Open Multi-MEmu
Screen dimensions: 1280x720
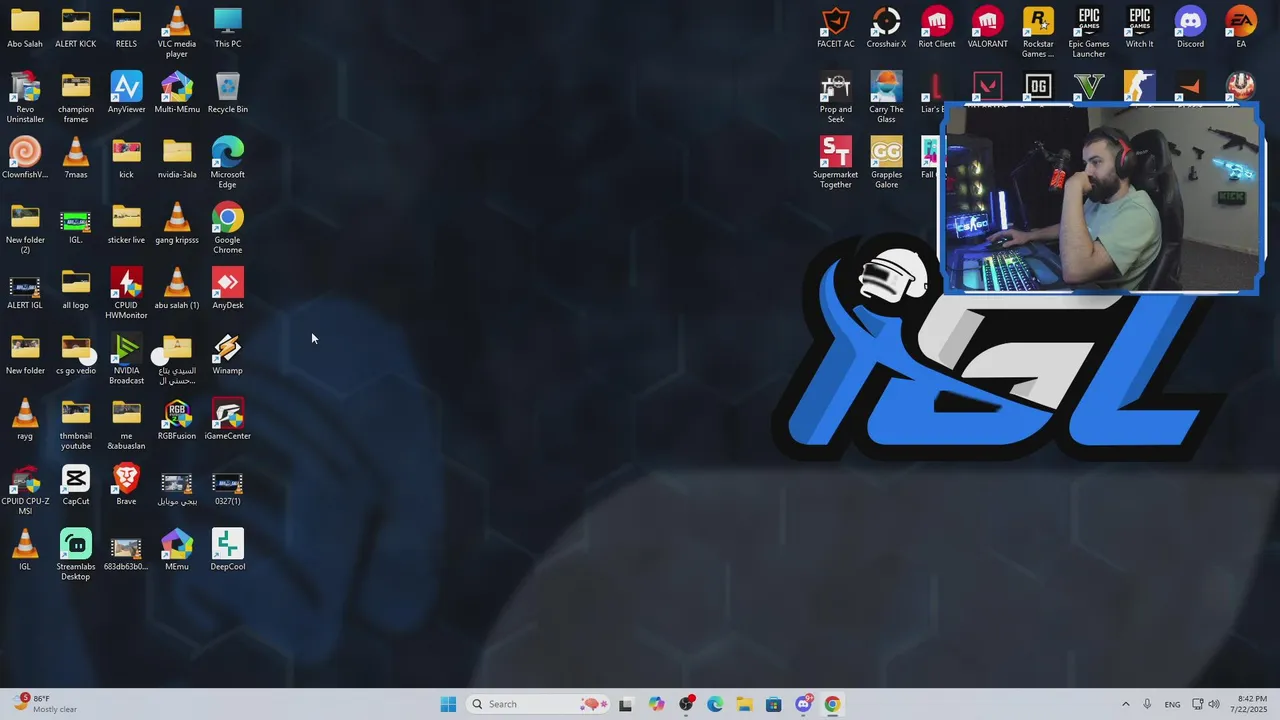(x=177, y=93)
